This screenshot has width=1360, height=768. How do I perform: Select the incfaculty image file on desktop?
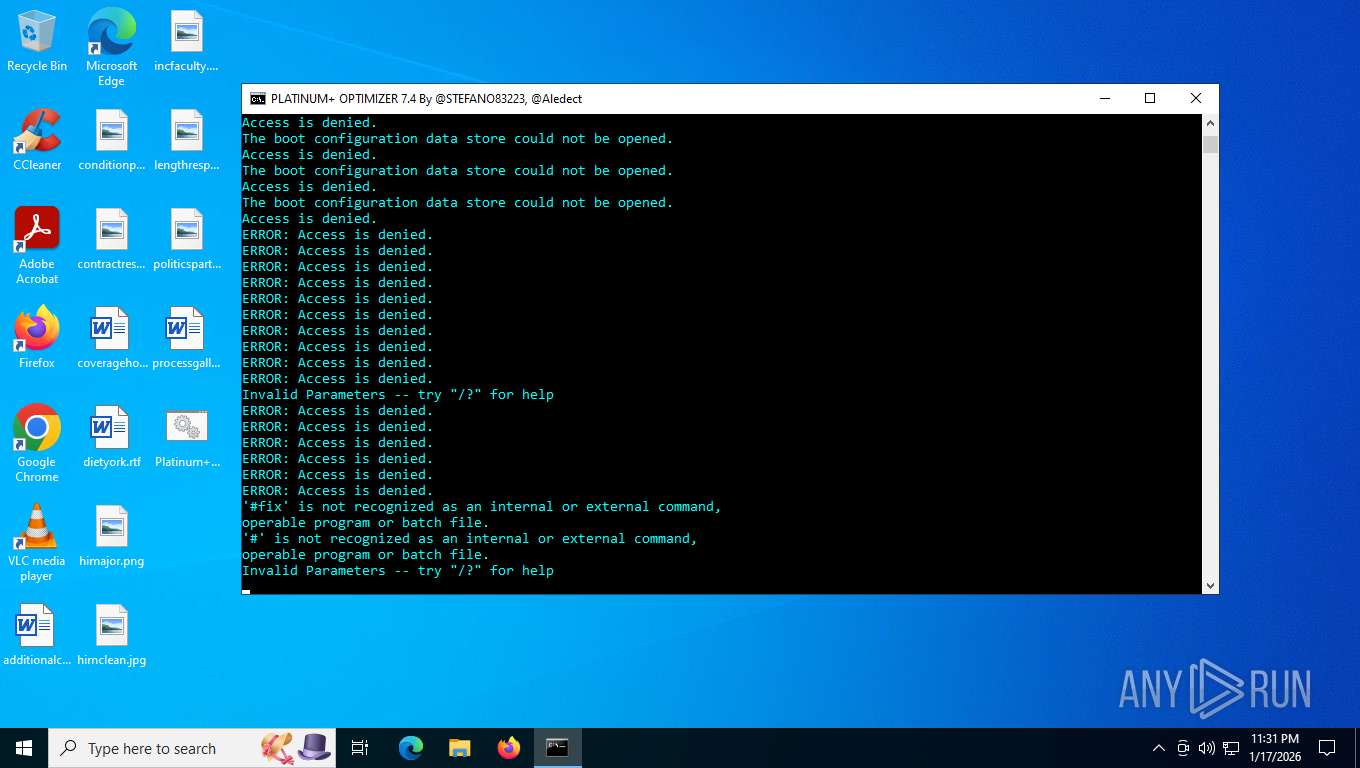click(186, 42)
